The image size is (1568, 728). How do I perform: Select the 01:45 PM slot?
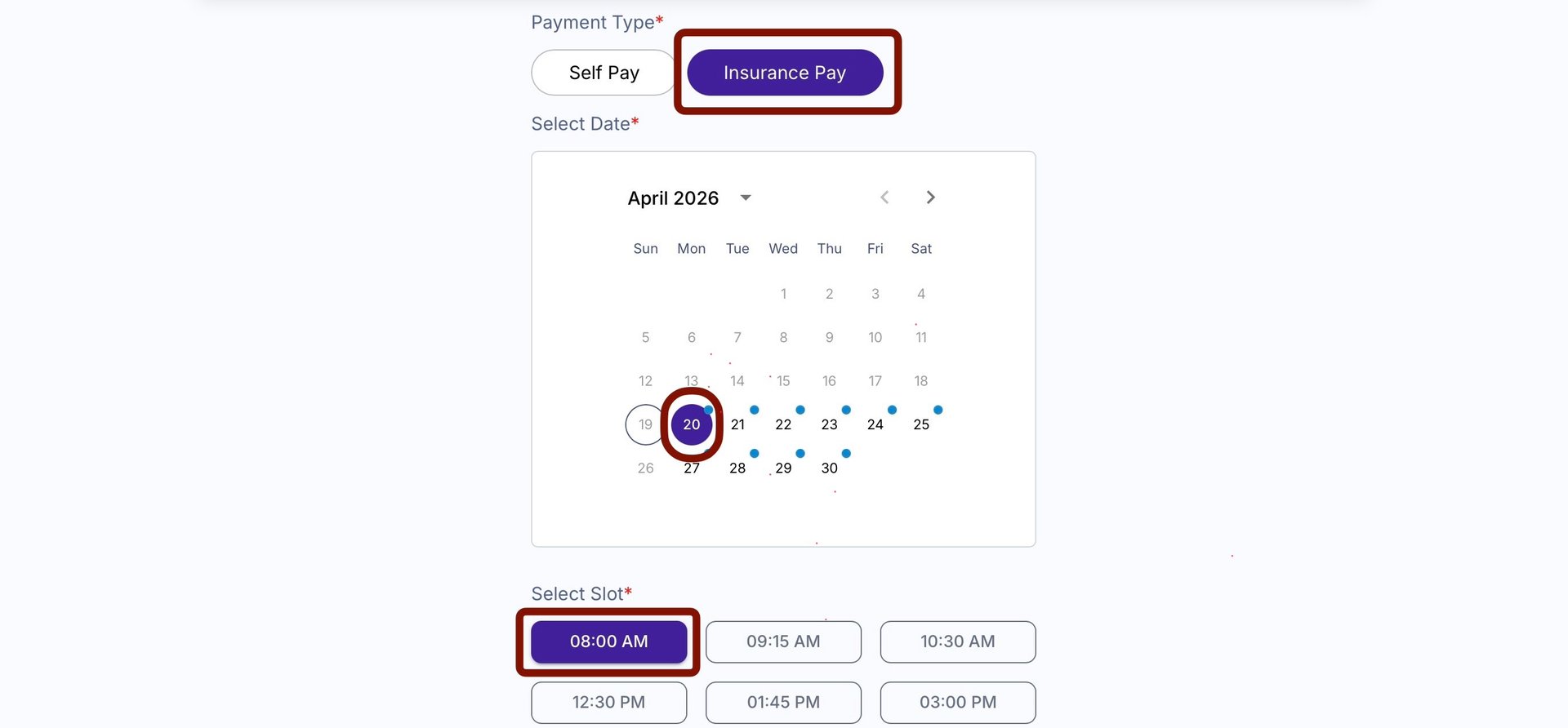tap(783, 702)
